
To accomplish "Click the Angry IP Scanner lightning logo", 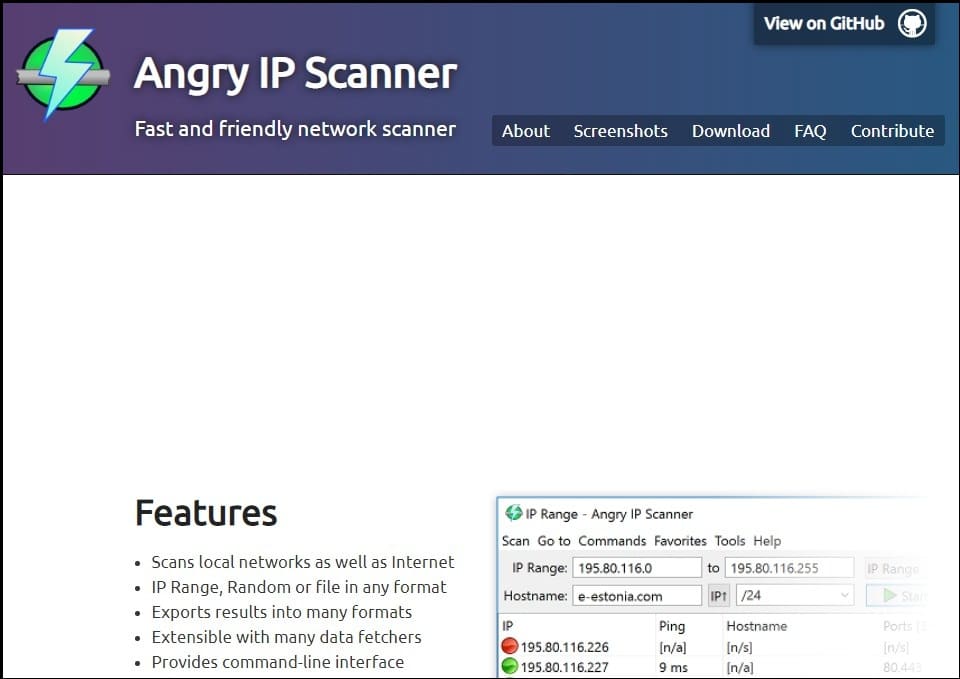I will click(64, 73).
